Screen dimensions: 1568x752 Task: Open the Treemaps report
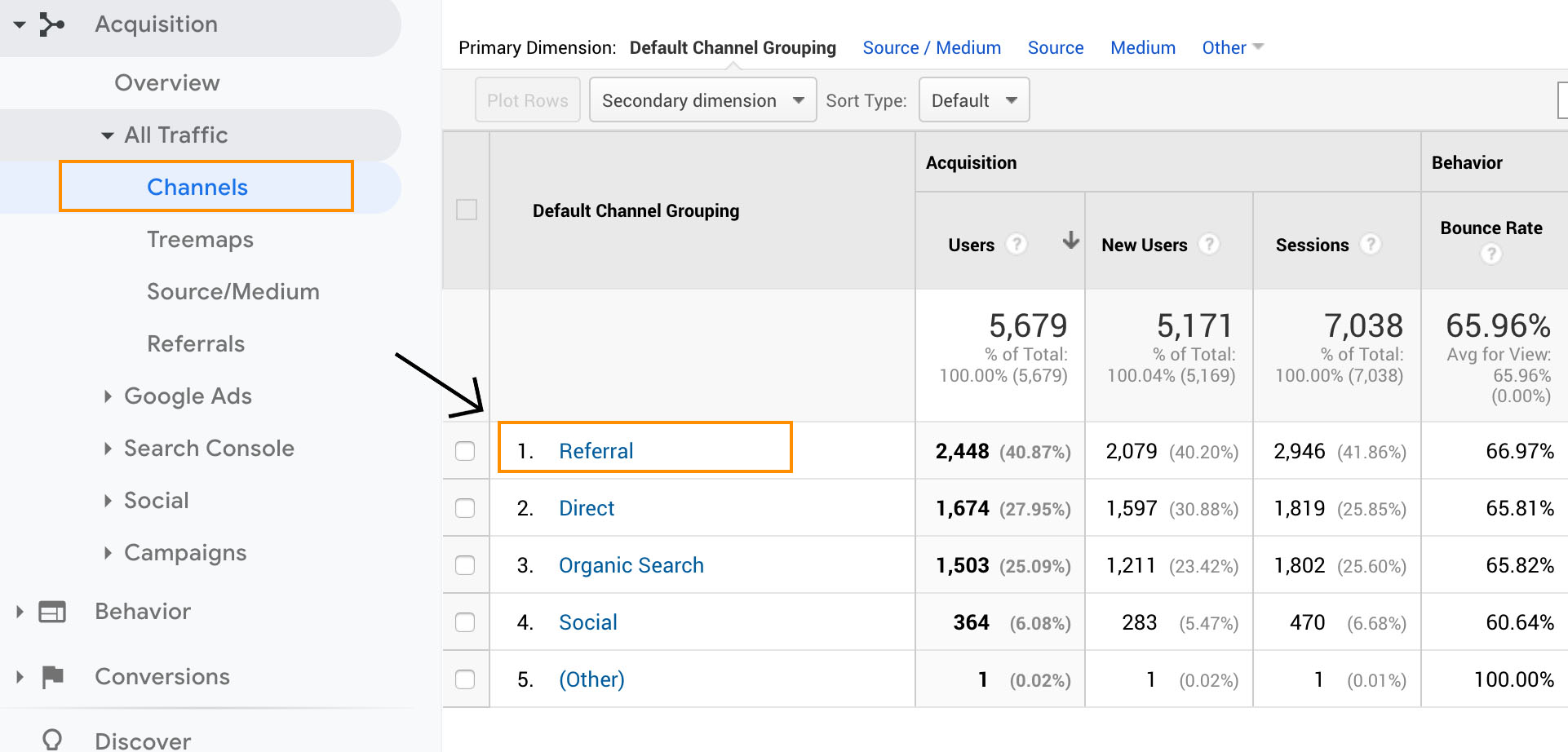point(200,240)
